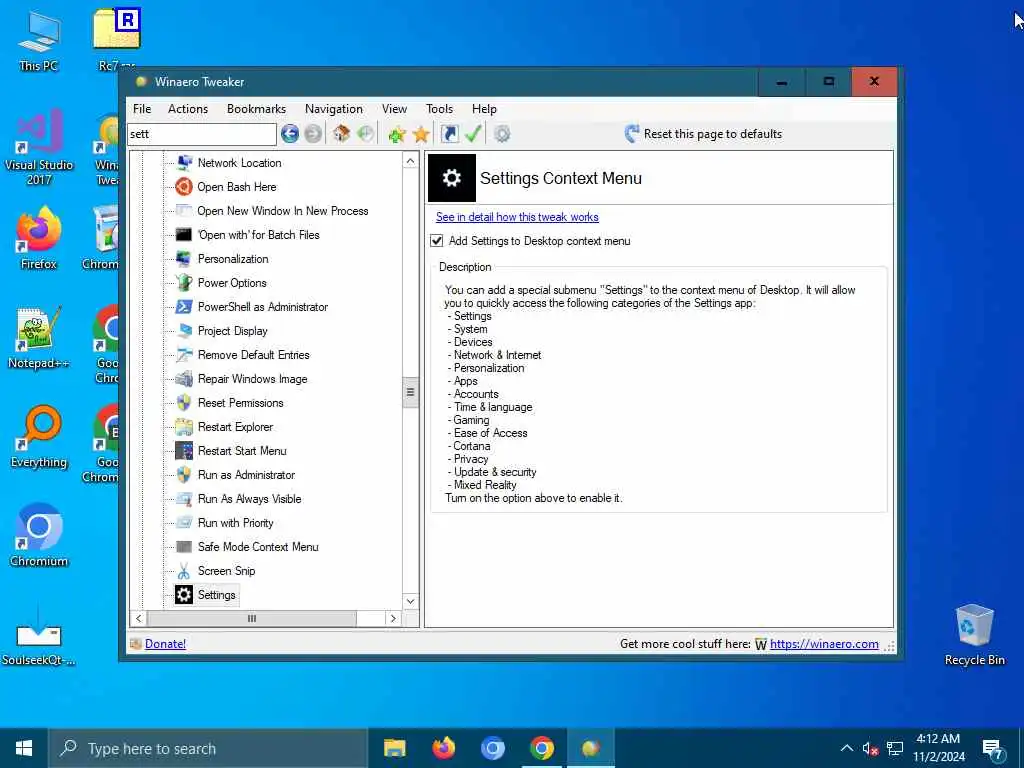The image size is (1024, 768).
Task: Click the Network Location tree icon
Action: click(x=185, y=163)
